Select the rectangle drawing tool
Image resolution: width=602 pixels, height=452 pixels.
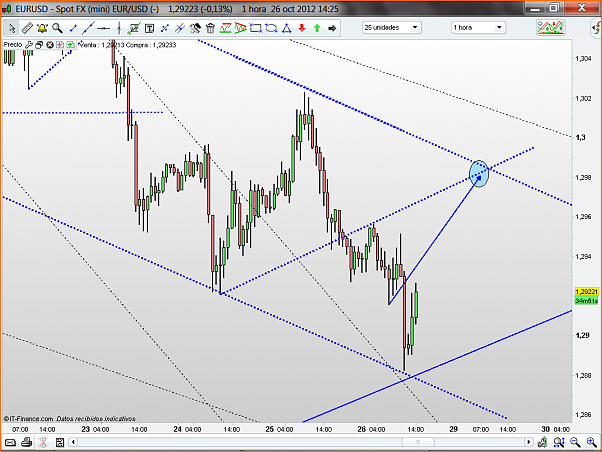[256, 28]
